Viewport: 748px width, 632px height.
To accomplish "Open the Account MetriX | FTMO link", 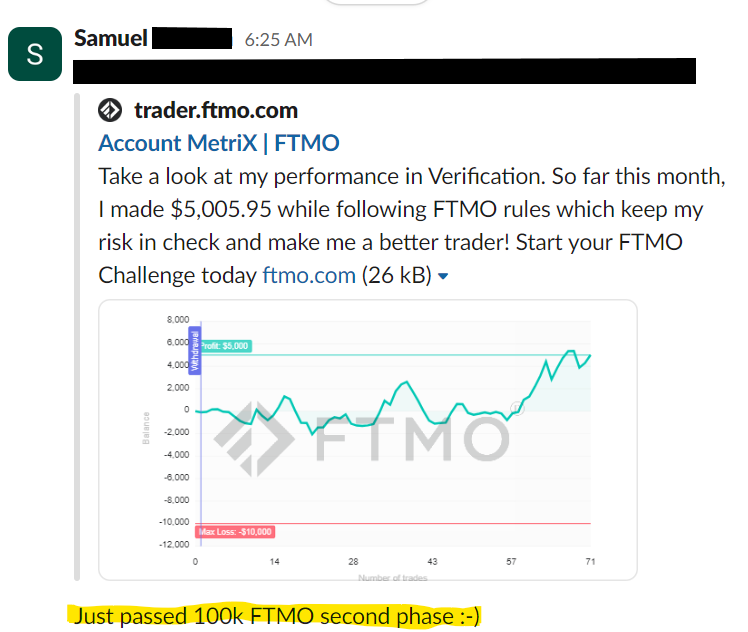I will (219, 143).
